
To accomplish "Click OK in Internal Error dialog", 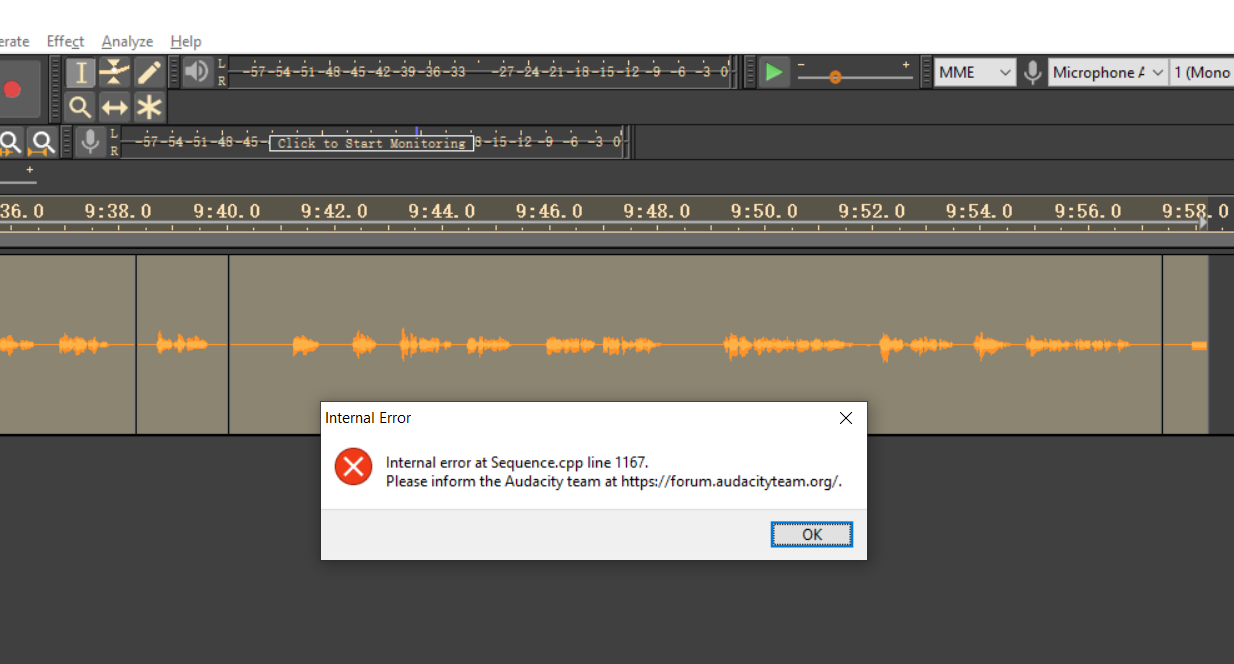I will click(812, 535).
